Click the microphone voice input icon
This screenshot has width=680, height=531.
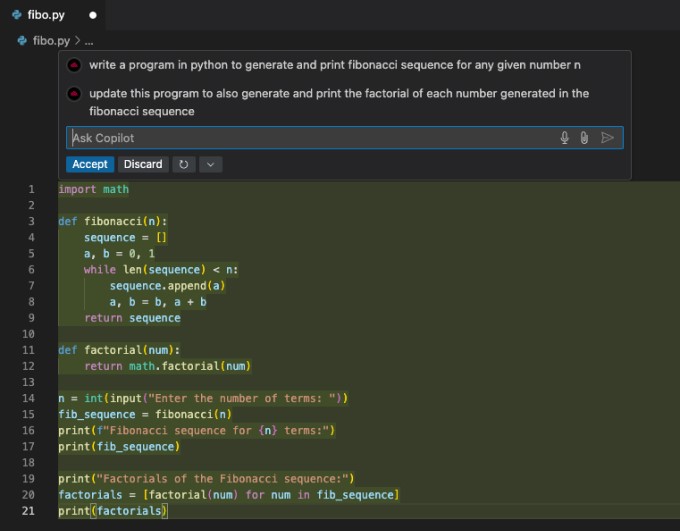(x=564, y=138)
